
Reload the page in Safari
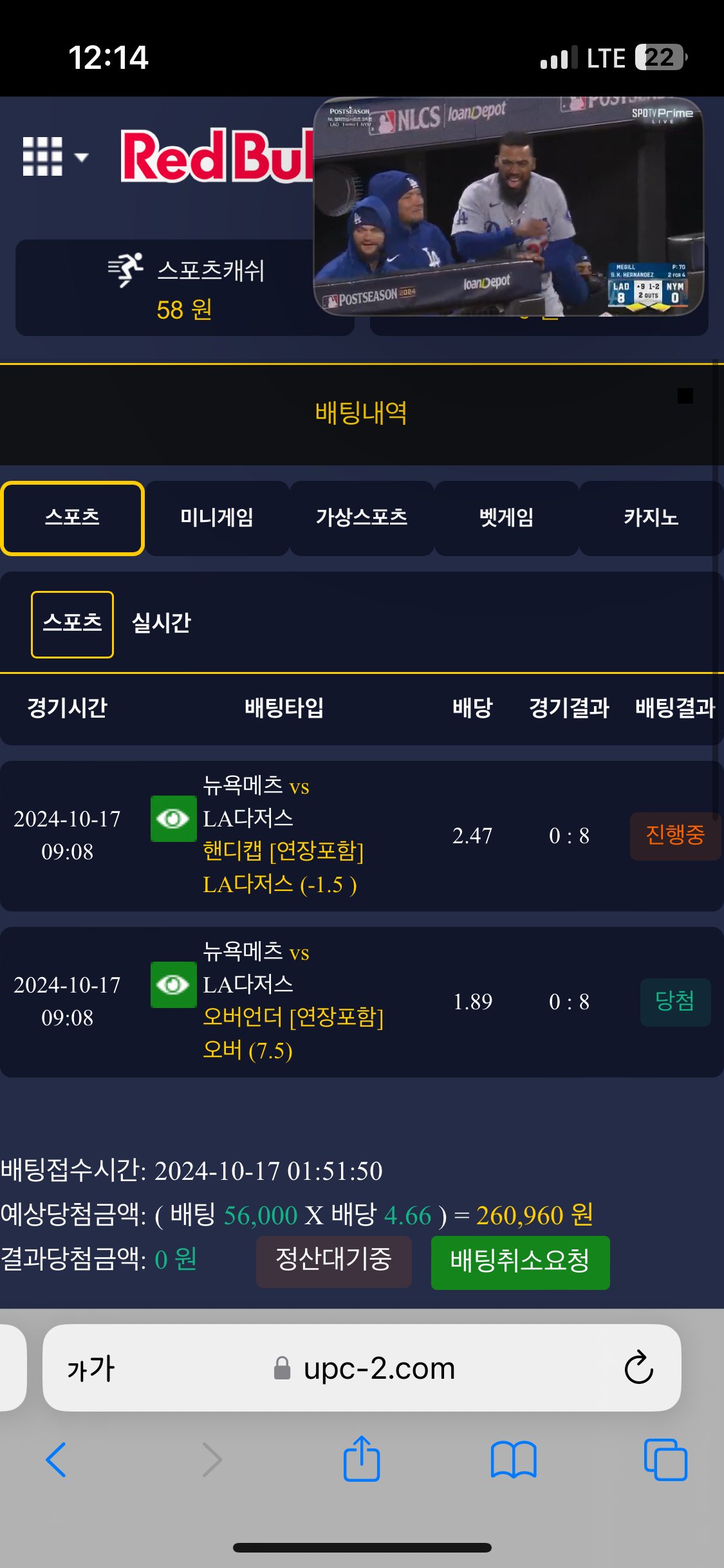tap(638, 1368)
